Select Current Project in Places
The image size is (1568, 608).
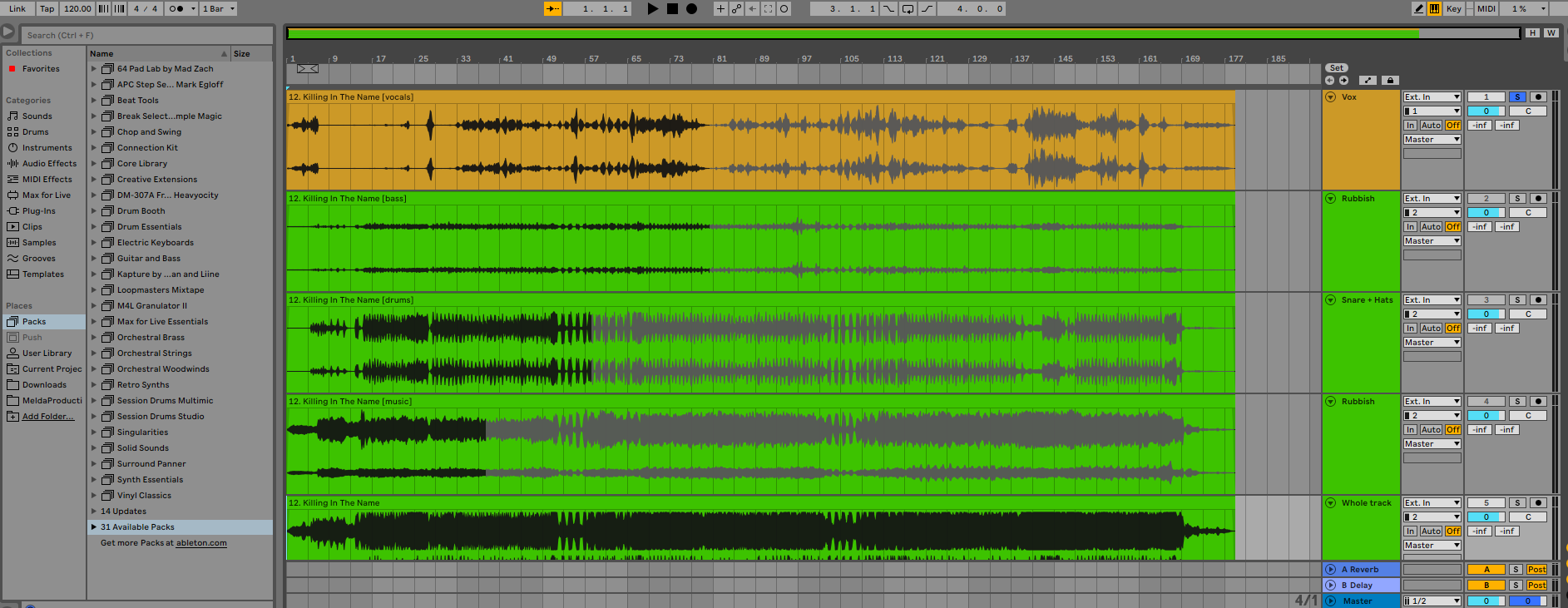pos(44,369)
